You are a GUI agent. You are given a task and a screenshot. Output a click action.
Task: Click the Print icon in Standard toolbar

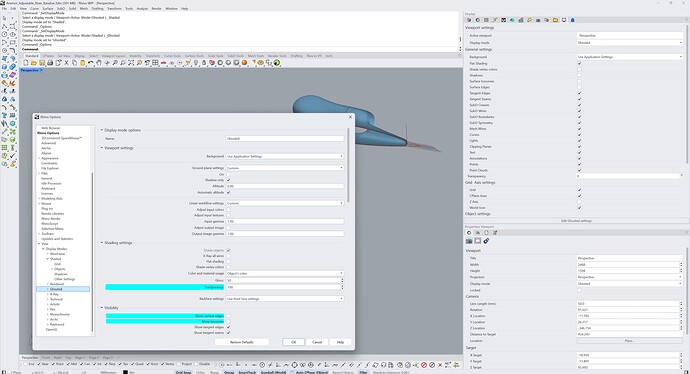pos(50,63)
